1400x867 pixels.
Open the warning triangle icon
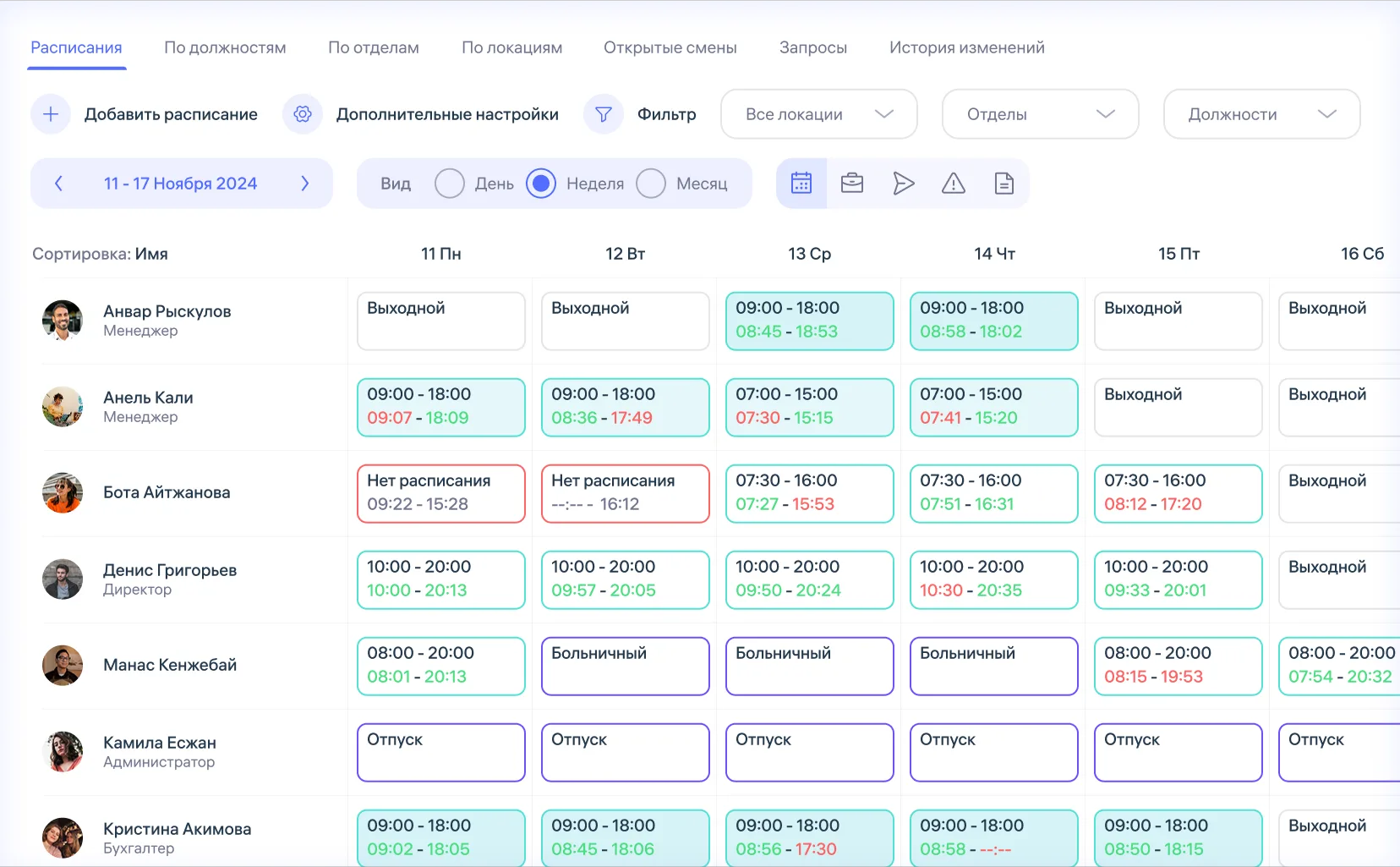[x=954, y=183]
